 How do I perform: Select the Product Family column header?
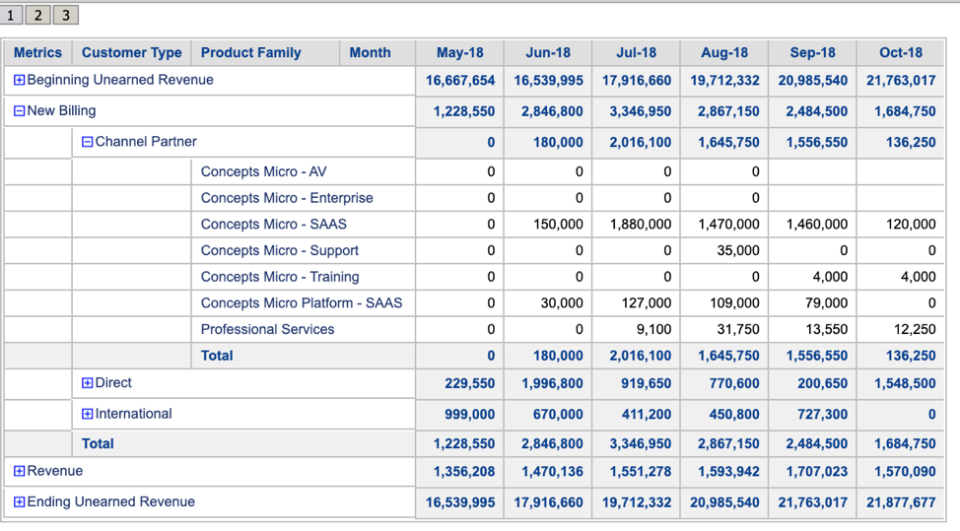tap(251, 53)
